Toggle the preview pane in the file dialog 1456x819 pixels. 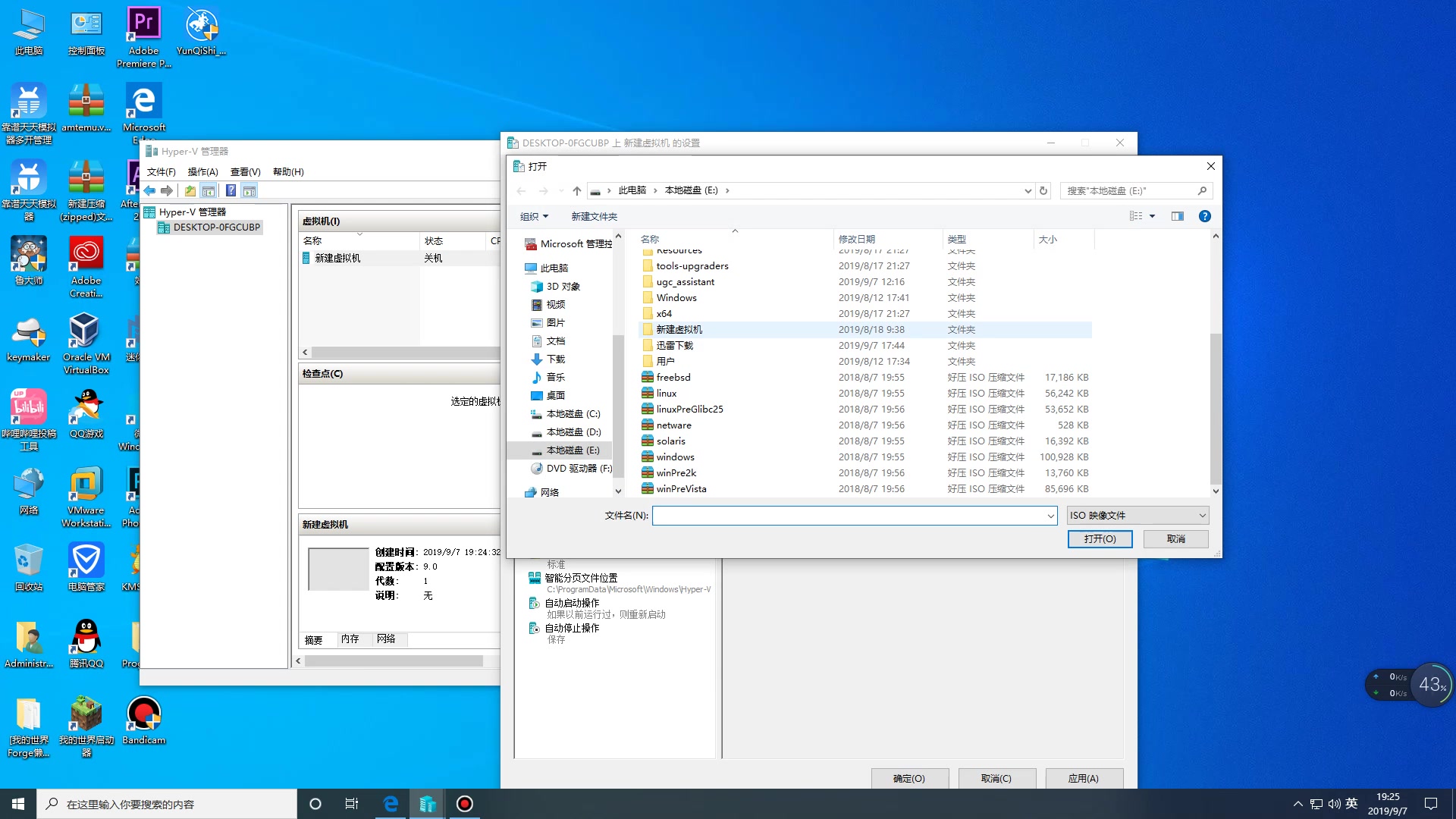1178,216
